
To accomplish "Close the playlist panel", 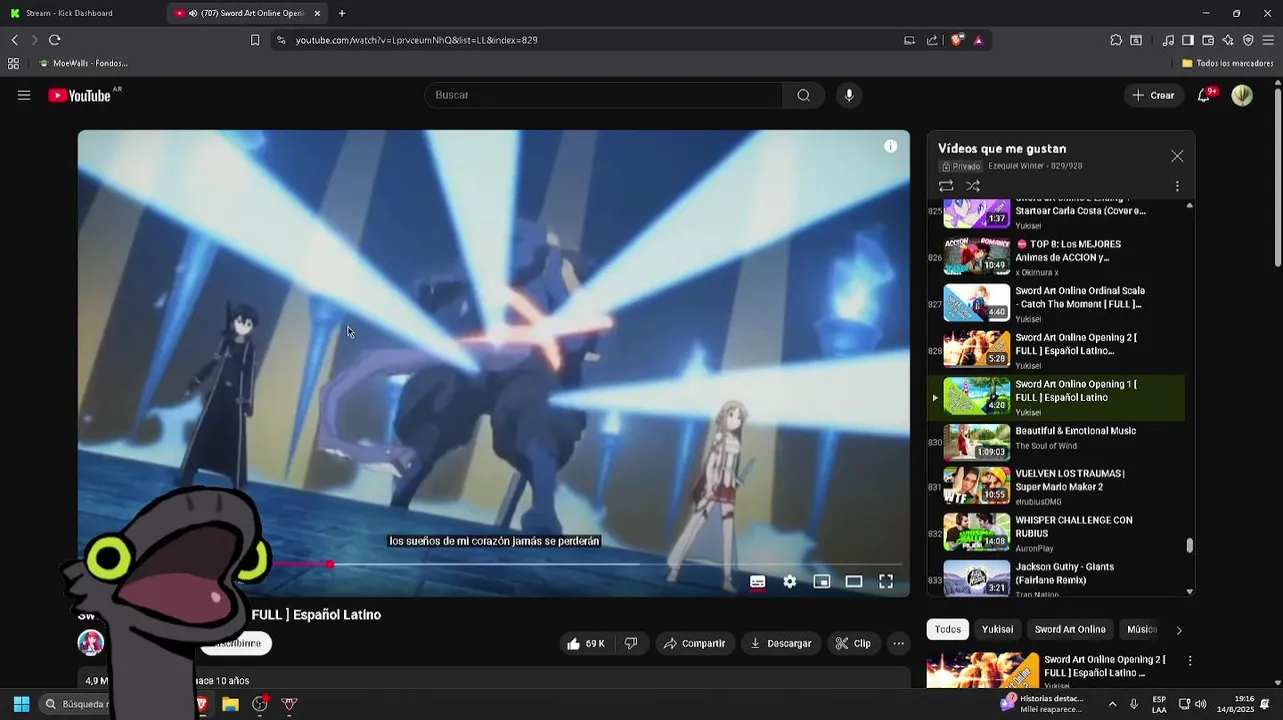I will [x=1177, y=156].
